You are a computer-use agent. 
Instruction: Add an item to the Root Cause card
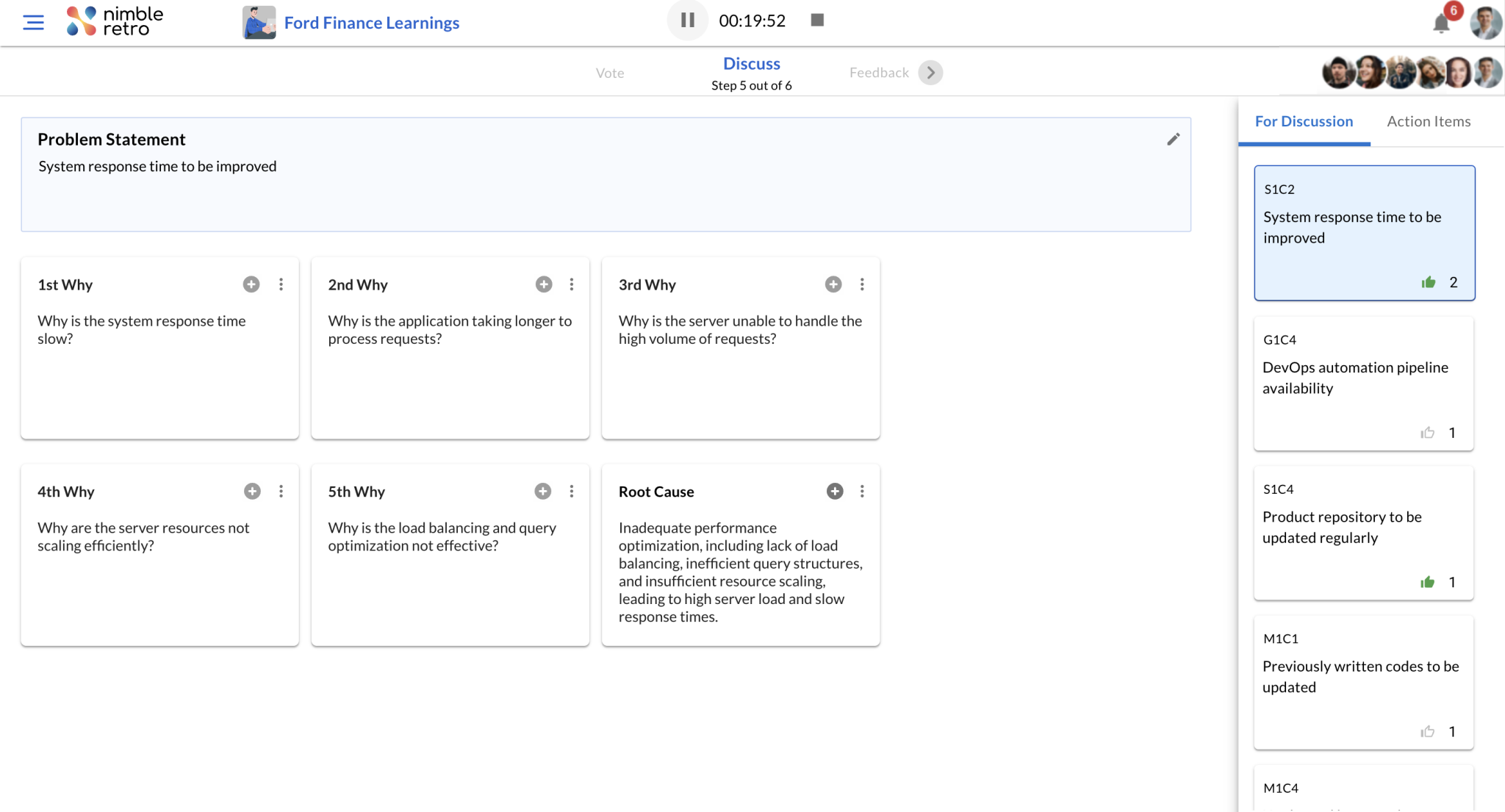tap(835, 491)
